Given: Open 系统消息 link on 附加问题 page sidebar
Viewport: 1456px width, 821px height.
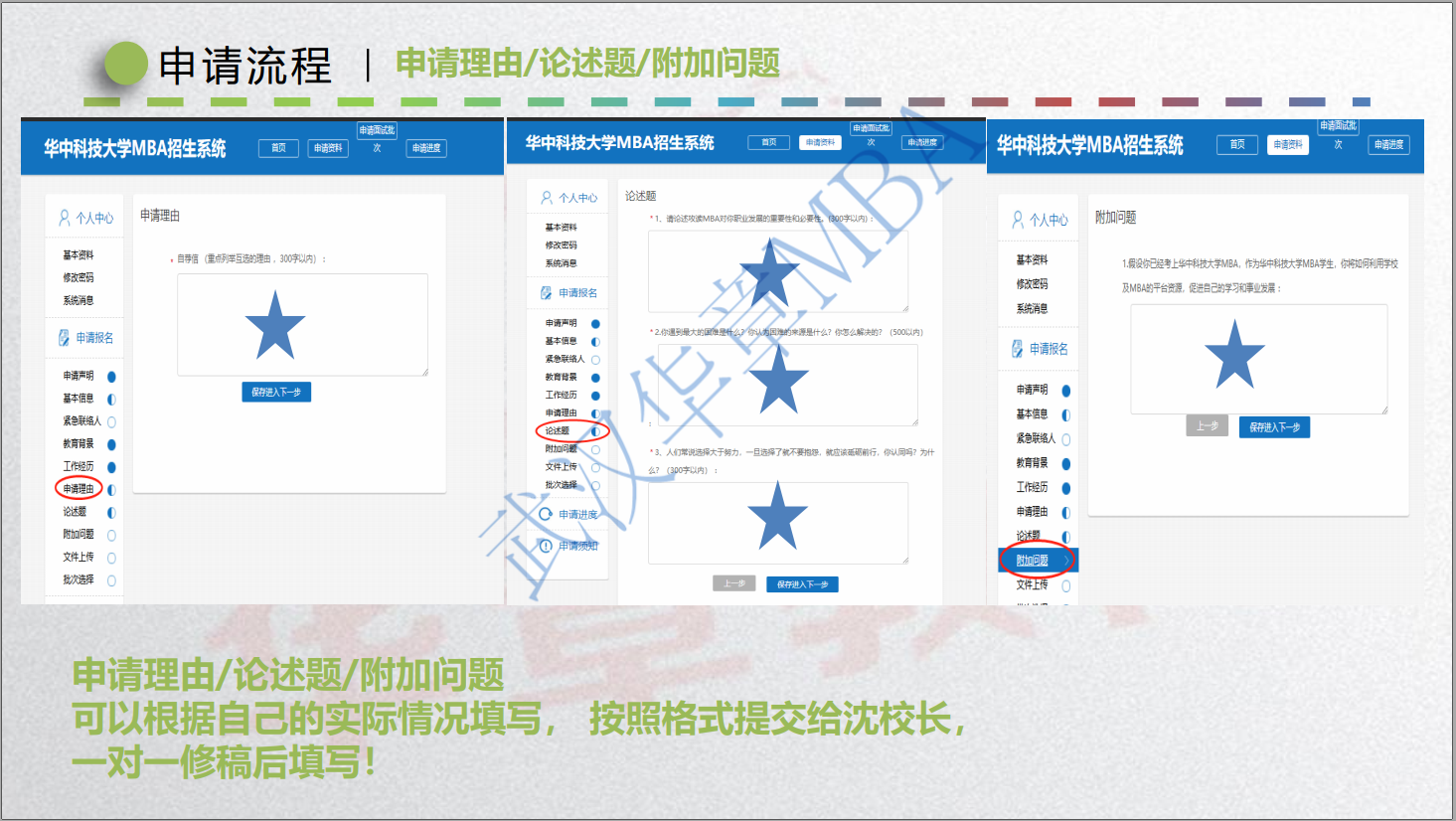Looking at the screenshot, I should (x=1032, y=309).
